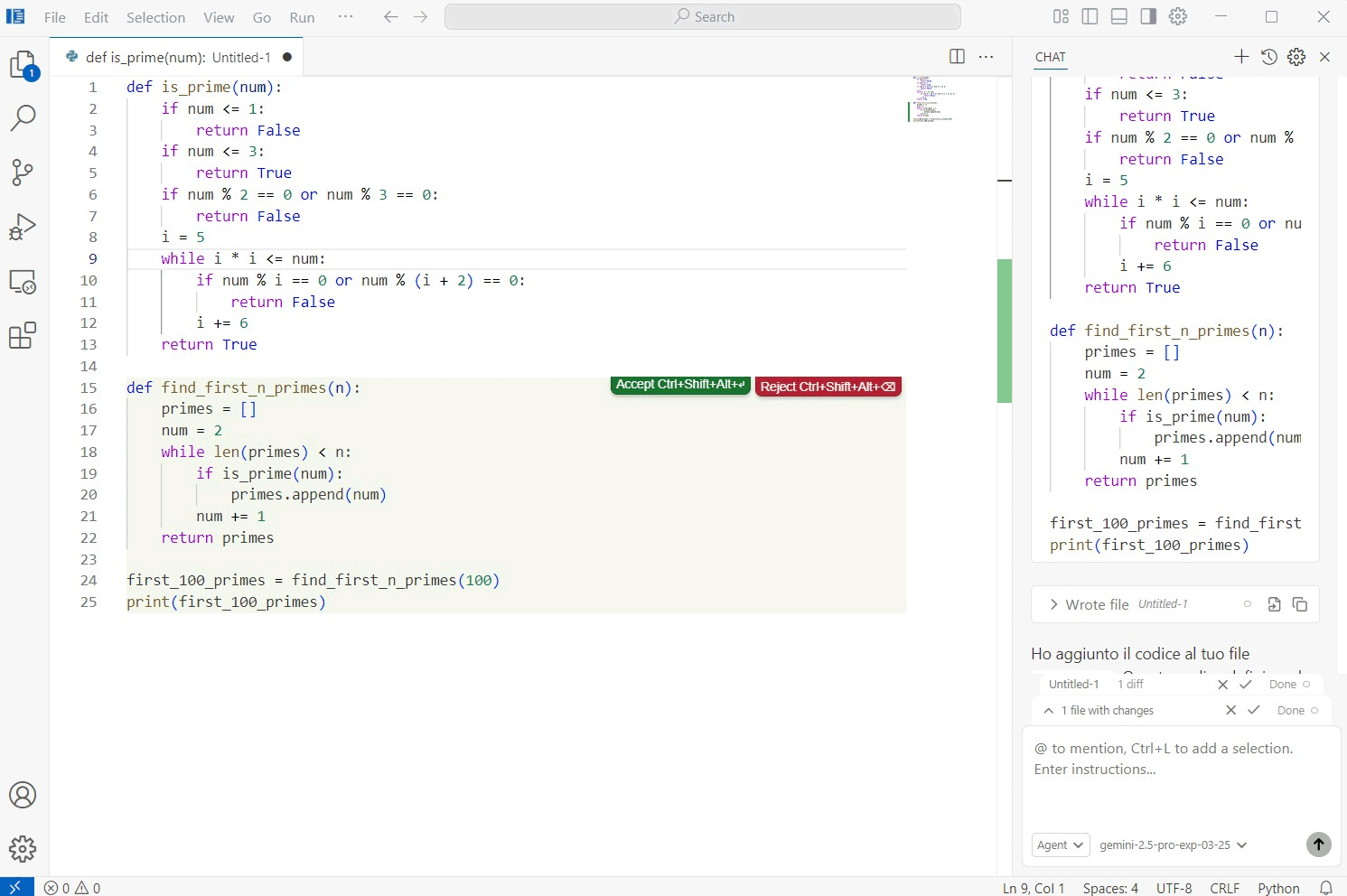Open the overflow menu ellipsis in menu bar
This screenshot has width=1347, height=896.
[345, 16]
